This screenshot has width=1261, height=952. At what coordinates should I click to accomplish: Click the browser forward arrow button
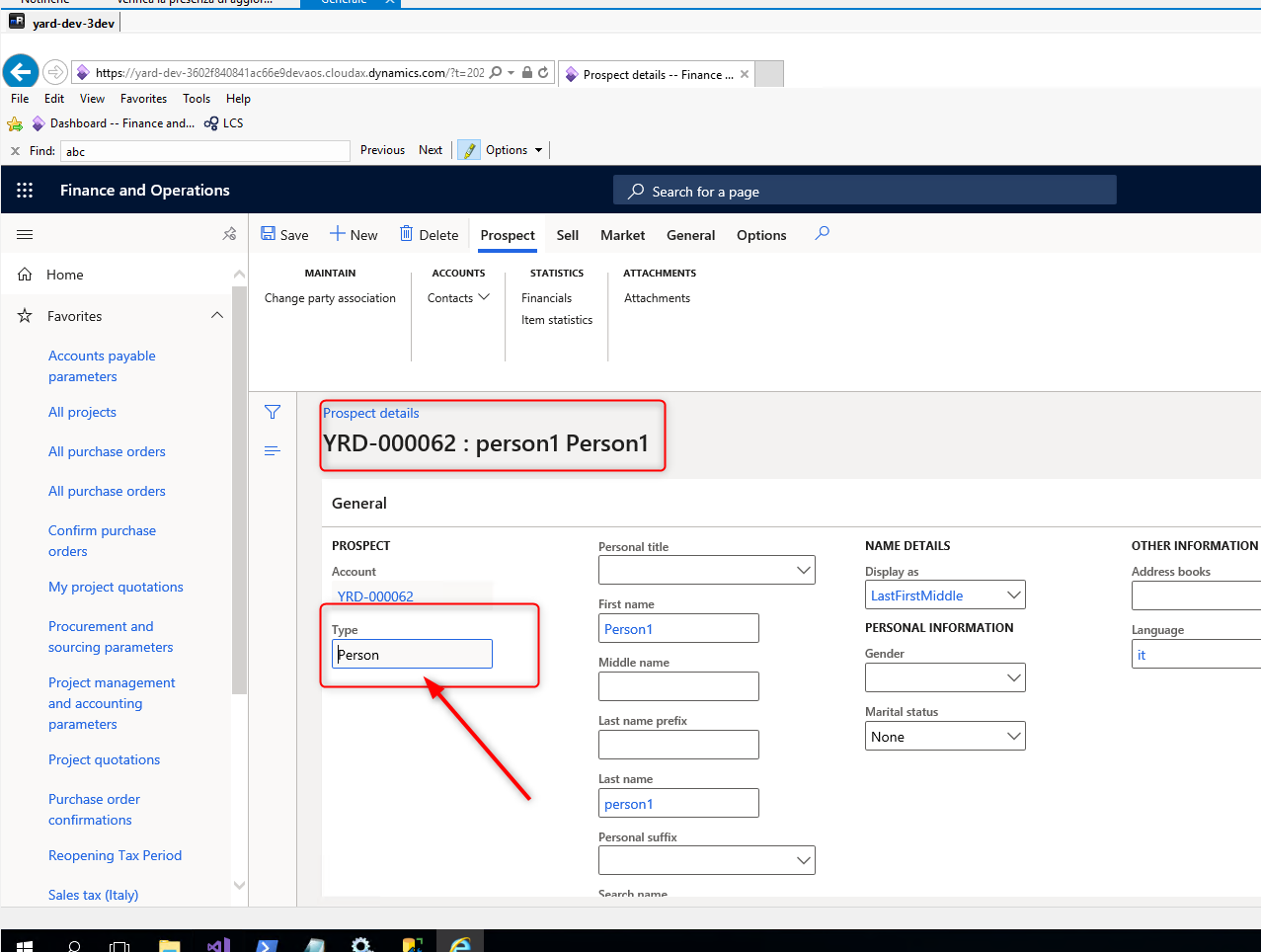[x=55, y=72]
